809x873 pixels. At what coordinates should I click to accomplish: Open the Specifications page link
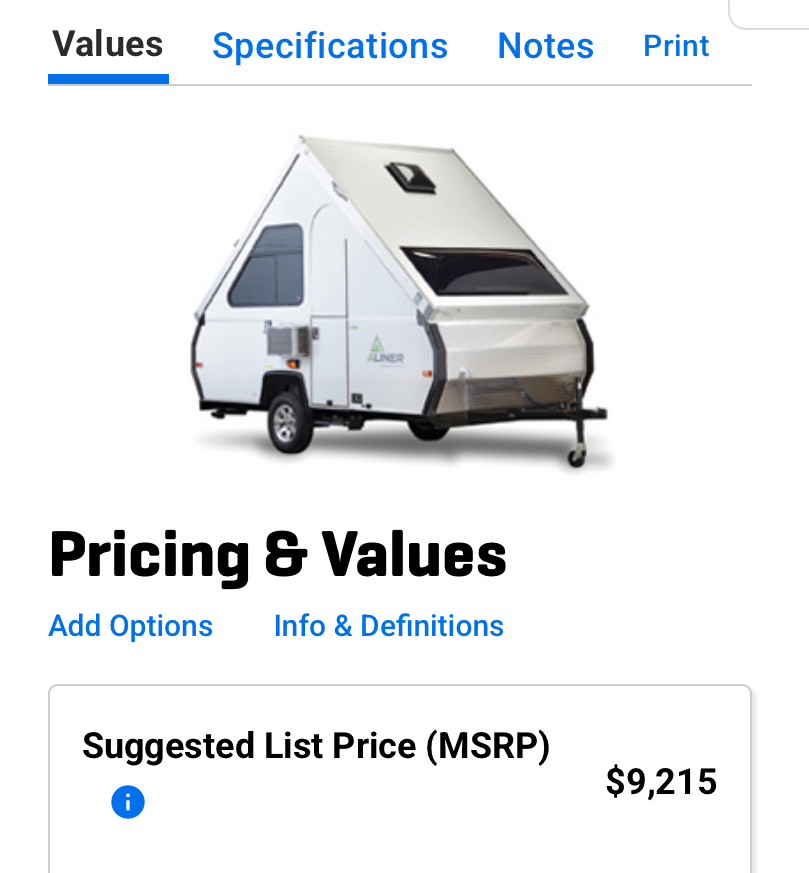[x=330, y=45]
